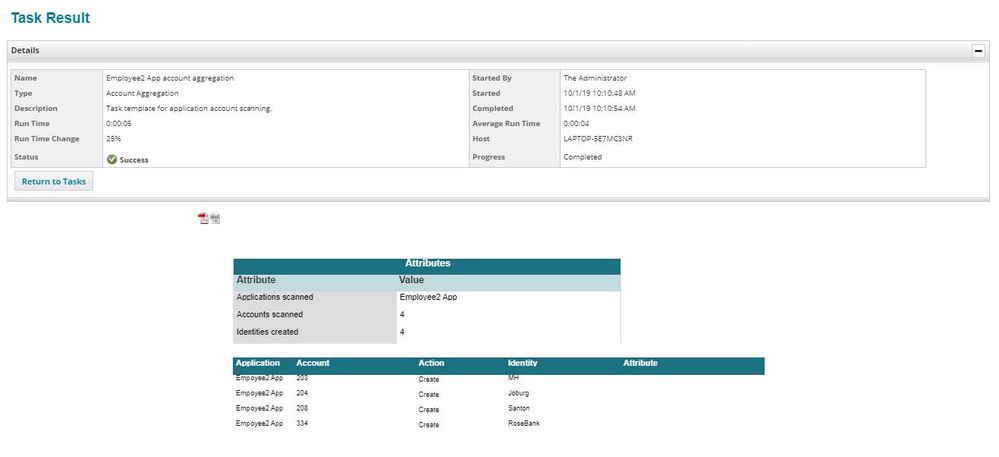Click the 'Identity' column header
Screen dimensions: 999x457
pos(522,363)
